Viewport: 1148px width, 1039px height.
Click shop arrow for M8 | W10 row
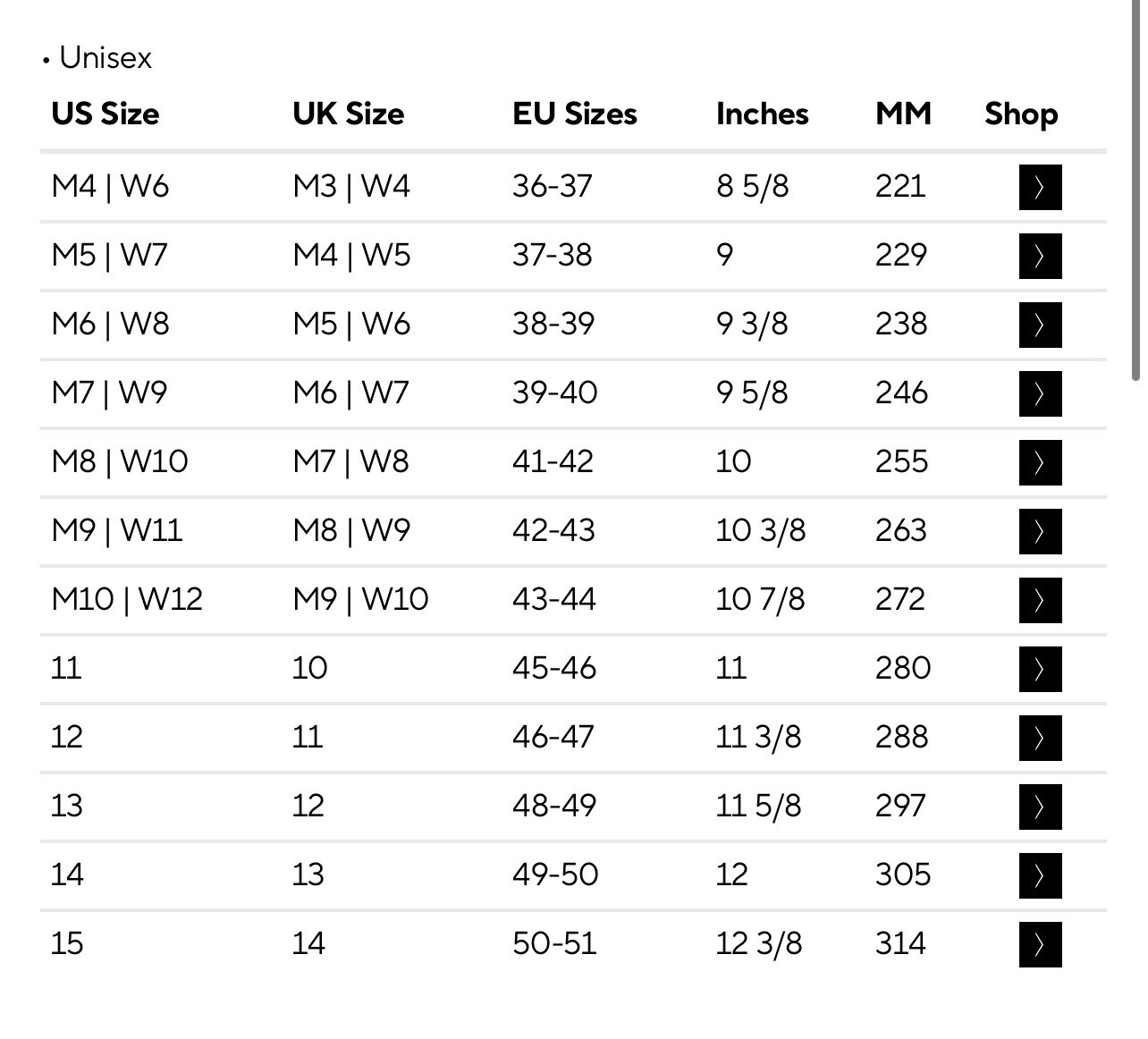[1040, 462]
